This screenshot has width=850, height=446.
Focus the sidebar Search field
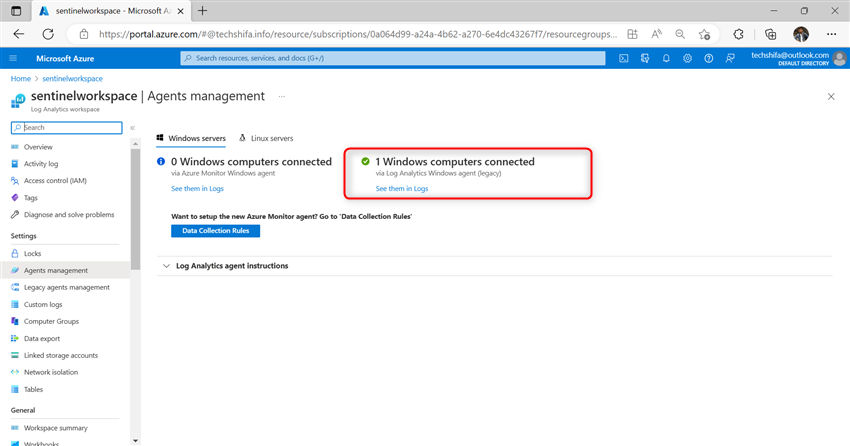(67, 127)
